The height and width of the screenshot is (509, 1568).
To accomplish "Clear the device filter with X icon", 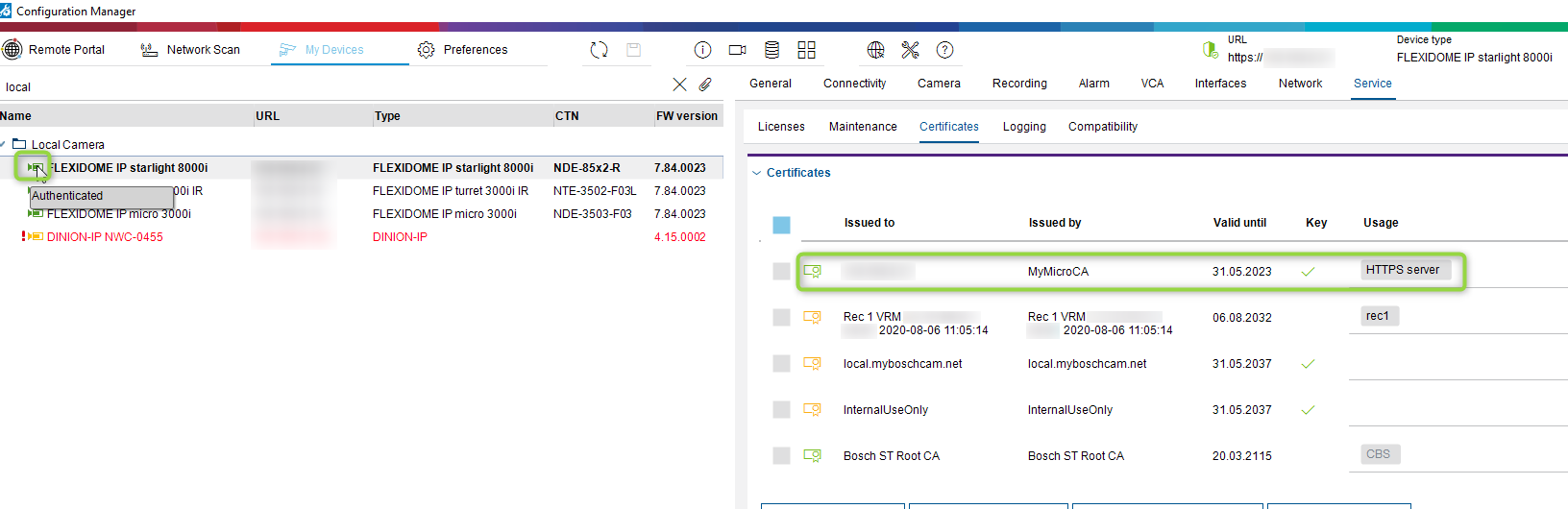I will [x=679, y=85].
